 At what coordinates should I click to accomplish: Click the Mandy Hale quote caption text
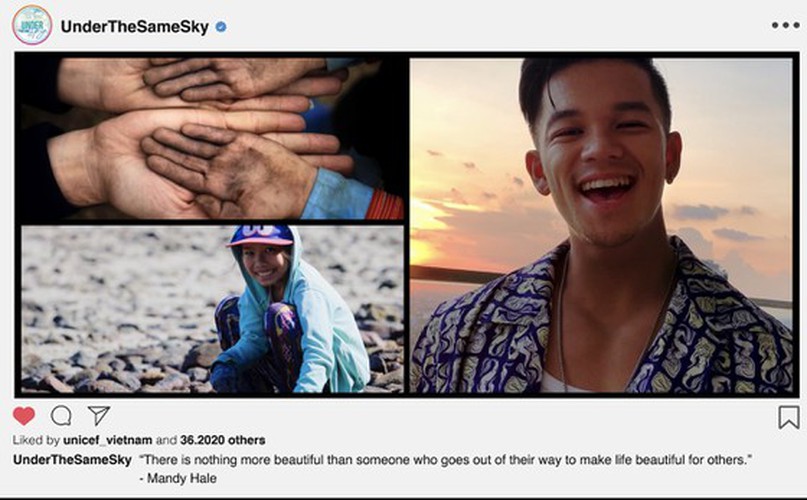(x=446, y=460)
